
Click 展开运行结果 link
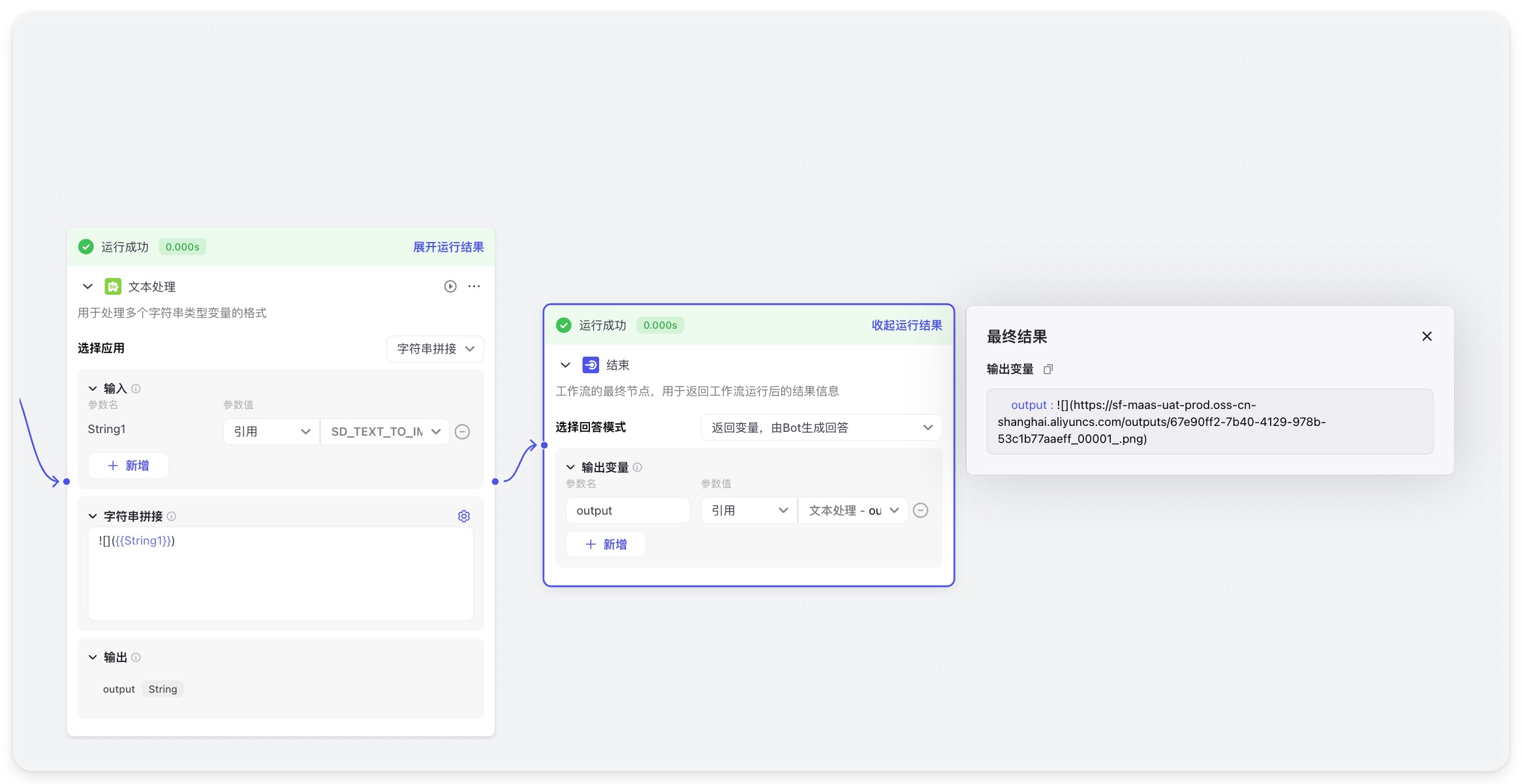(x=448, y=247)
